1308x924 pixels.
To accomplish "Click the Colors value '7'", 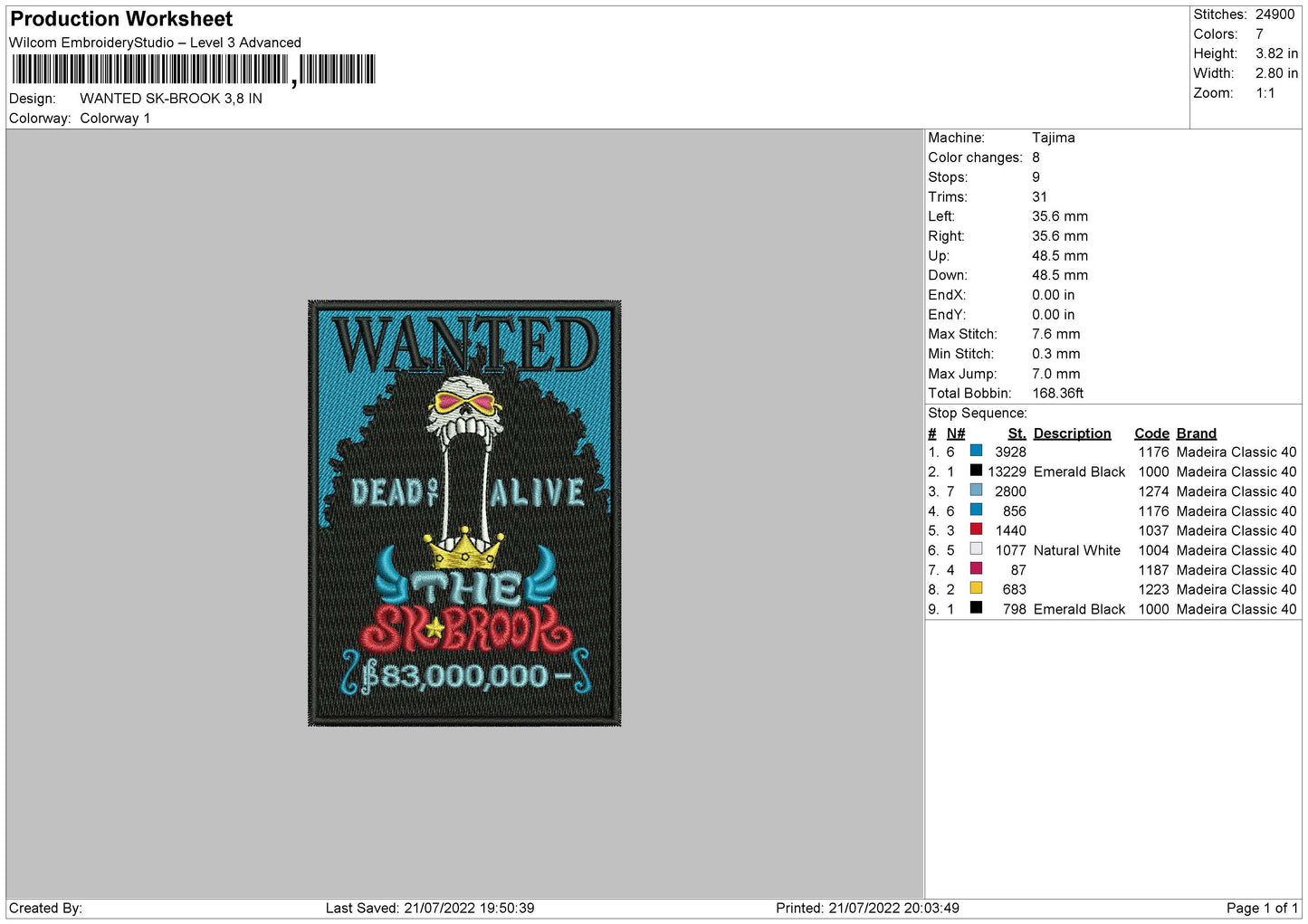I will click(1259, 34).
